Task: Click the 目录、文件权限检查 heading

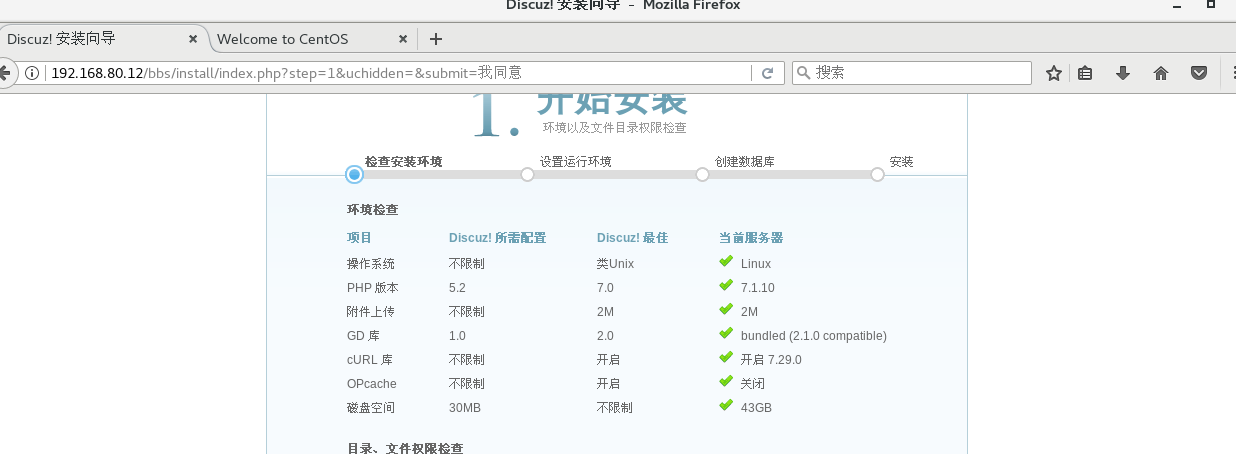Action: 405,449
